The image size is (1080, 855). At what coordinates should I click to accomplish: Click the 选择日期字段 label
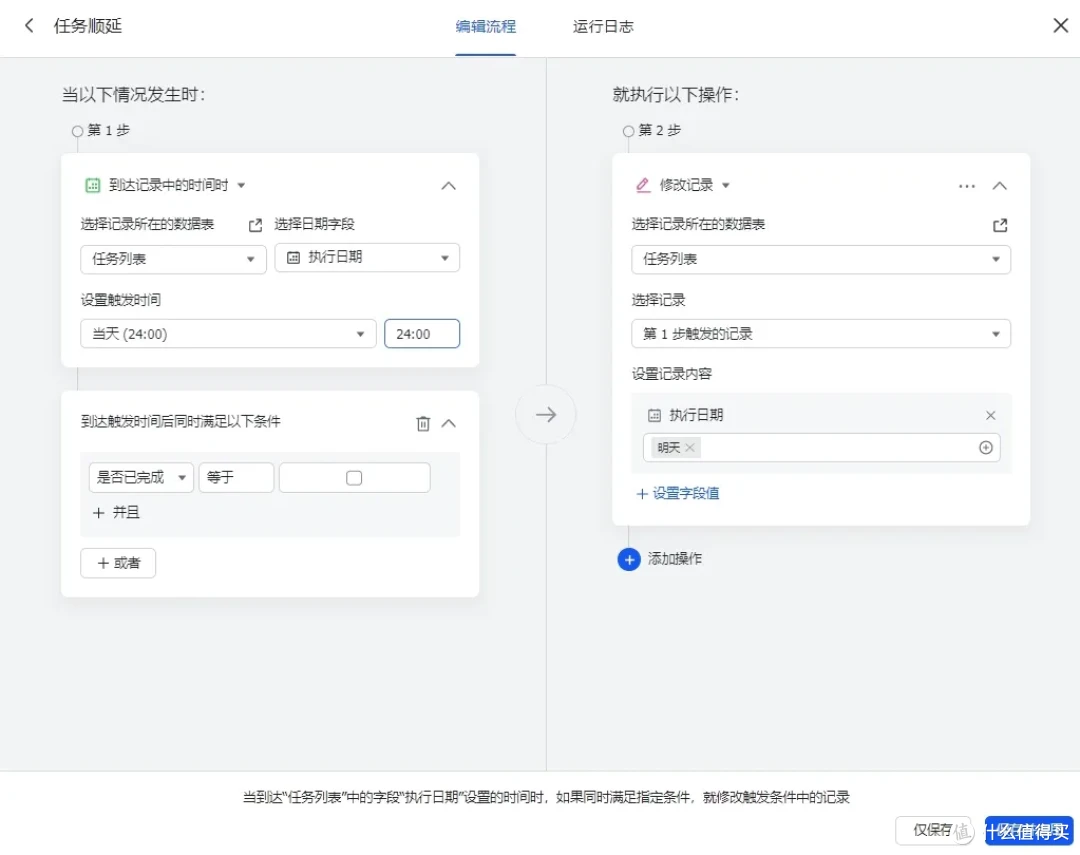pos(314,224)
